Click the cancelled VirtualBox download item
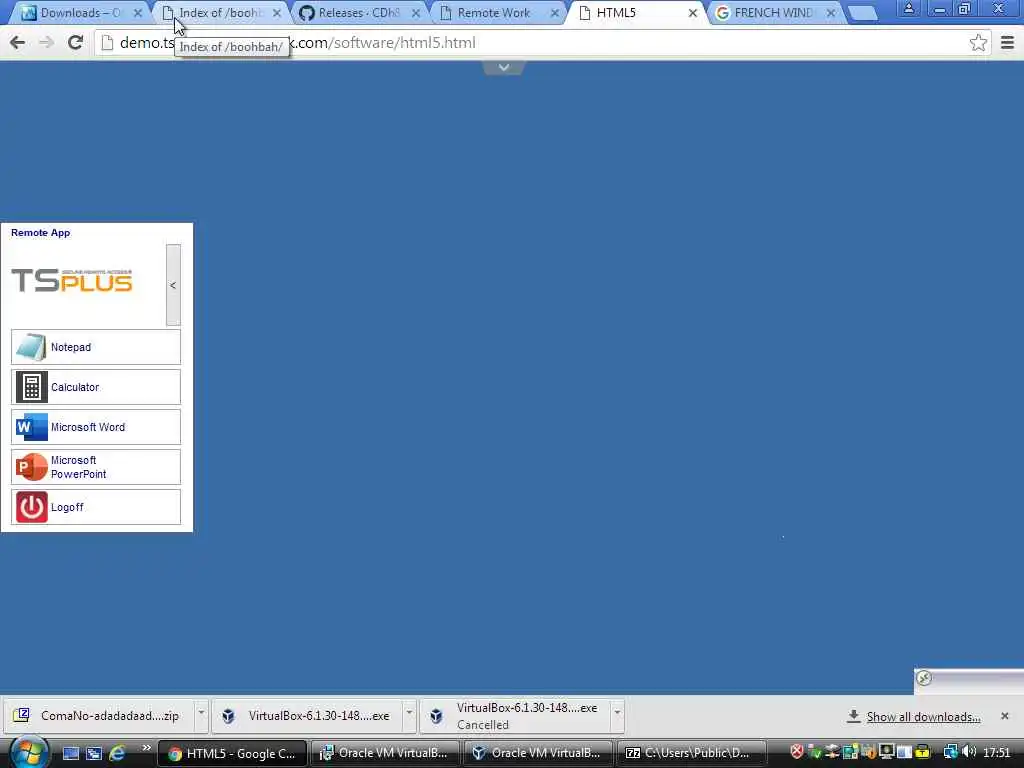This screenshot has width=1024, height=768. 516,716
